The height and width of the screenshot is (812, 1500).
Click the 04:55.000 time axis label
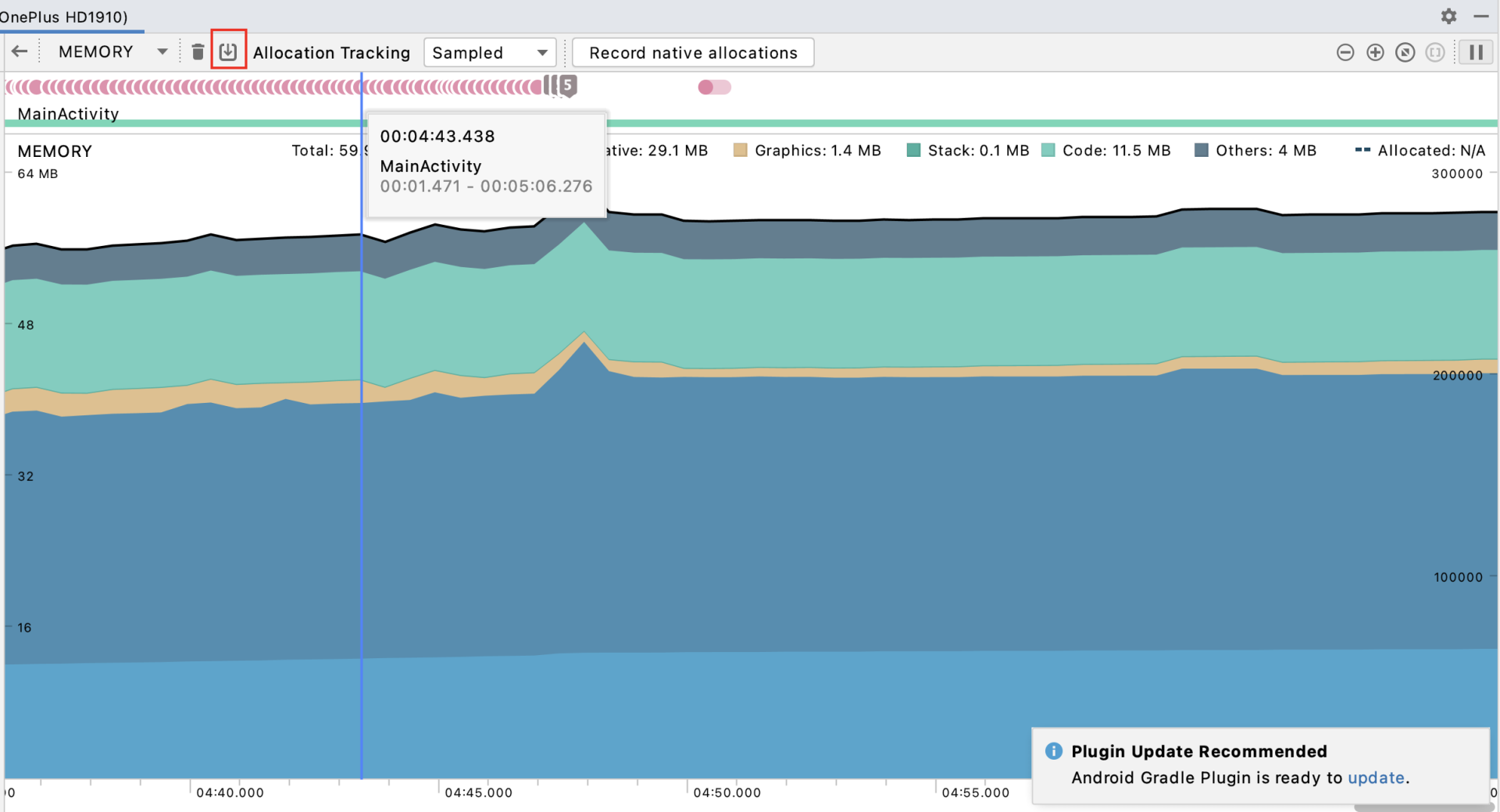point(975,792)
